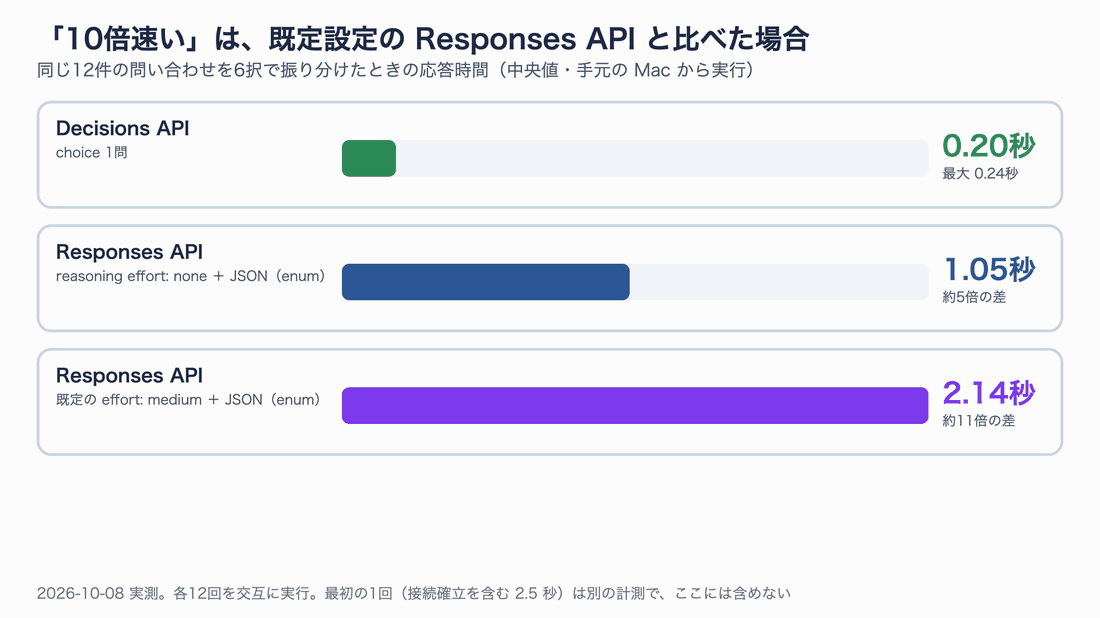Click the footnote starting 2026-10-08 実測
The width and height of the screenshot is (1100, 618).
(414, 593)
